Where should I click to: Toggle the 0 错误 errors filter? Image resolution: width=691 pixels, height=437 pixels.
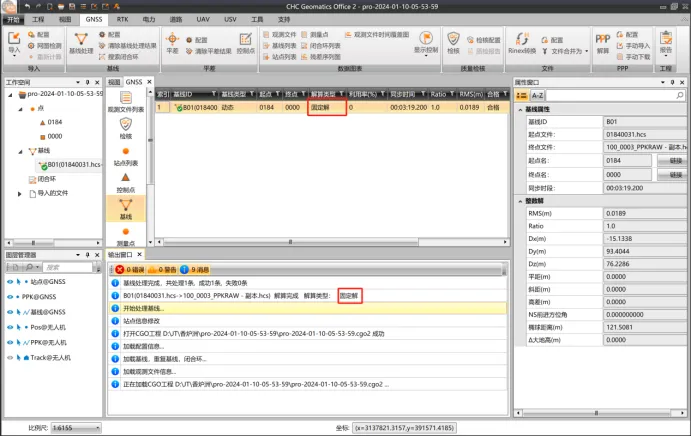pos(130,270)
